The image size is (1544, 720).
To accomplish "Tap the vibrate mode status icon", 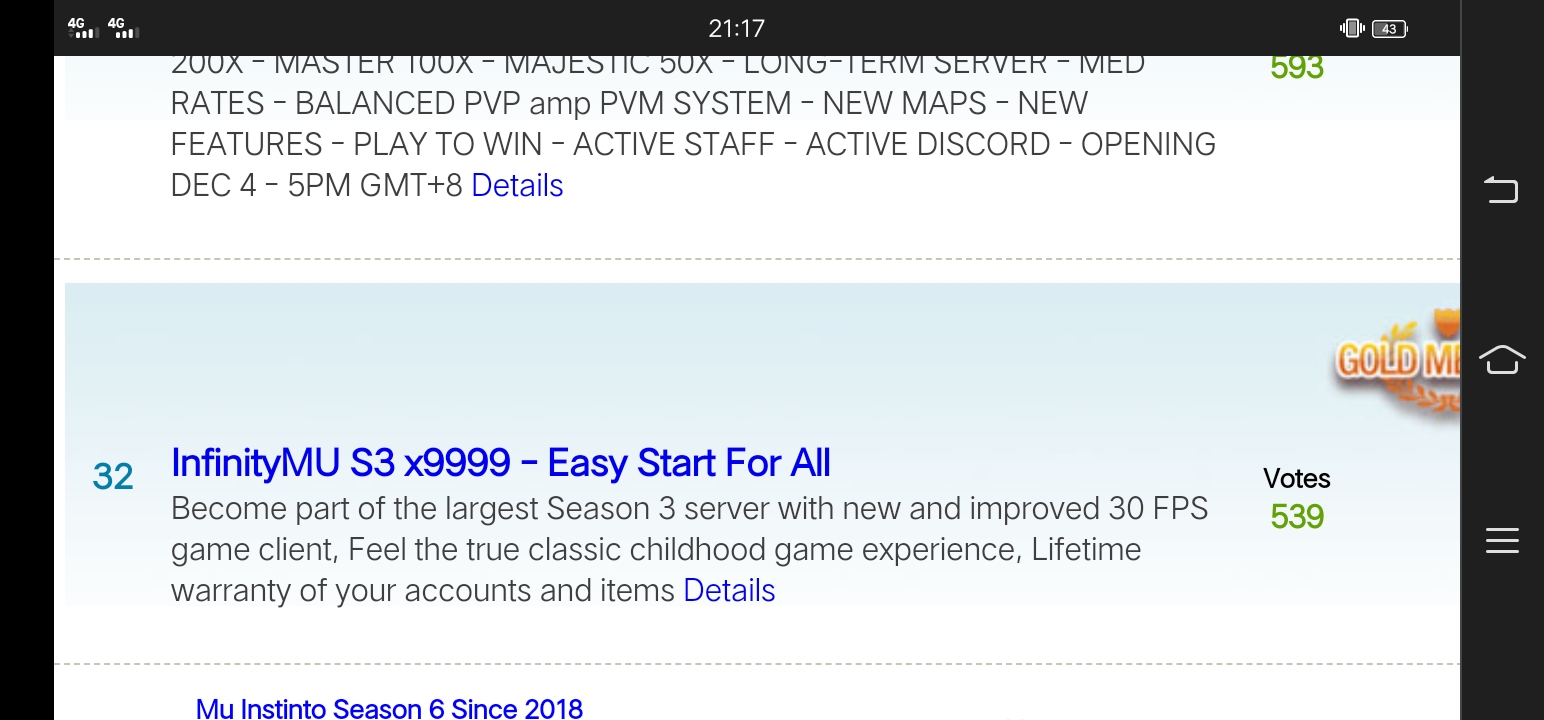I will [1352, 28].
